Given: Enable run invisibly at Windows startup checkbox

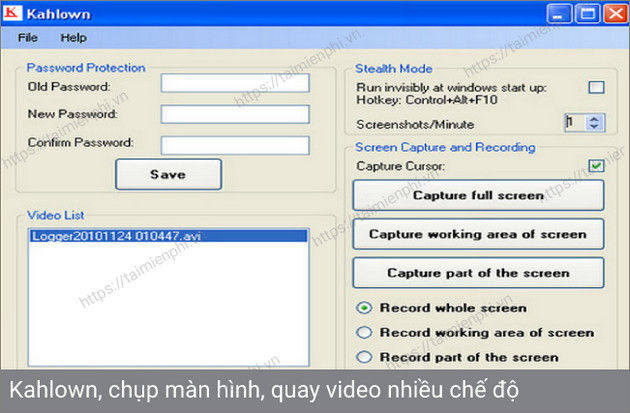Looking at the screenshot, I should click(x=596, y=88).
